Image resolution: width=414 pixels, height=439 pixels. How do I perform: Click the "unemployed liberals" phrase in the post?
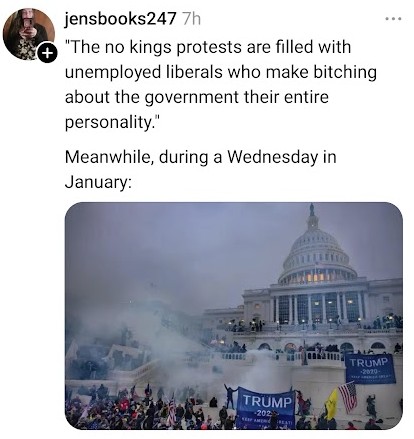(x=143, y=72)
